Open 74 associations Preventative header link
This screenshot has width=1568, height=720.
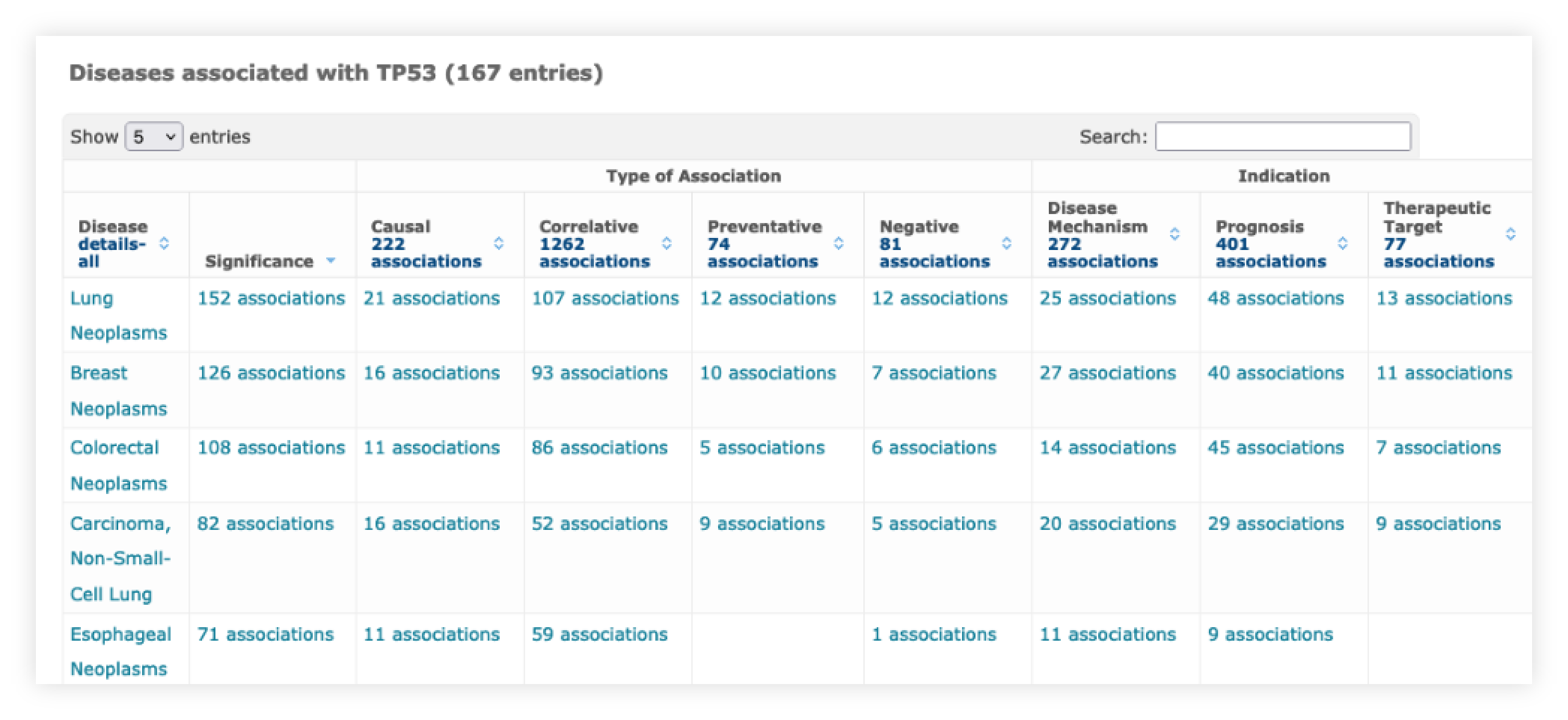click(x=763, y=253)
